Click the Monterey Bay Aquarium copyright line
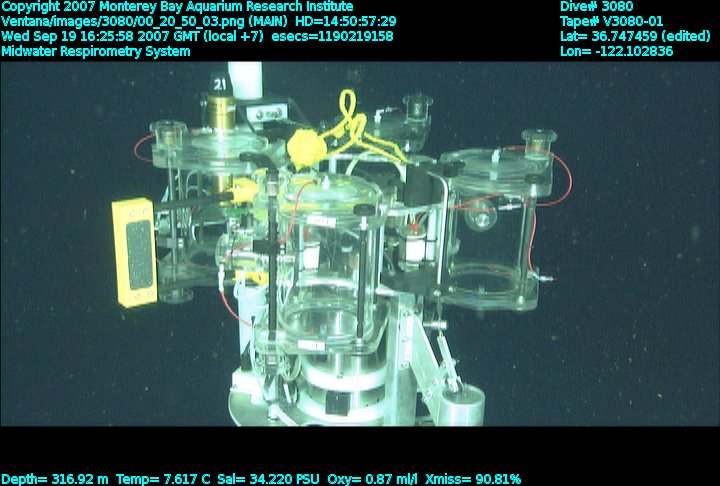720x486 pixels. [177, 7]
